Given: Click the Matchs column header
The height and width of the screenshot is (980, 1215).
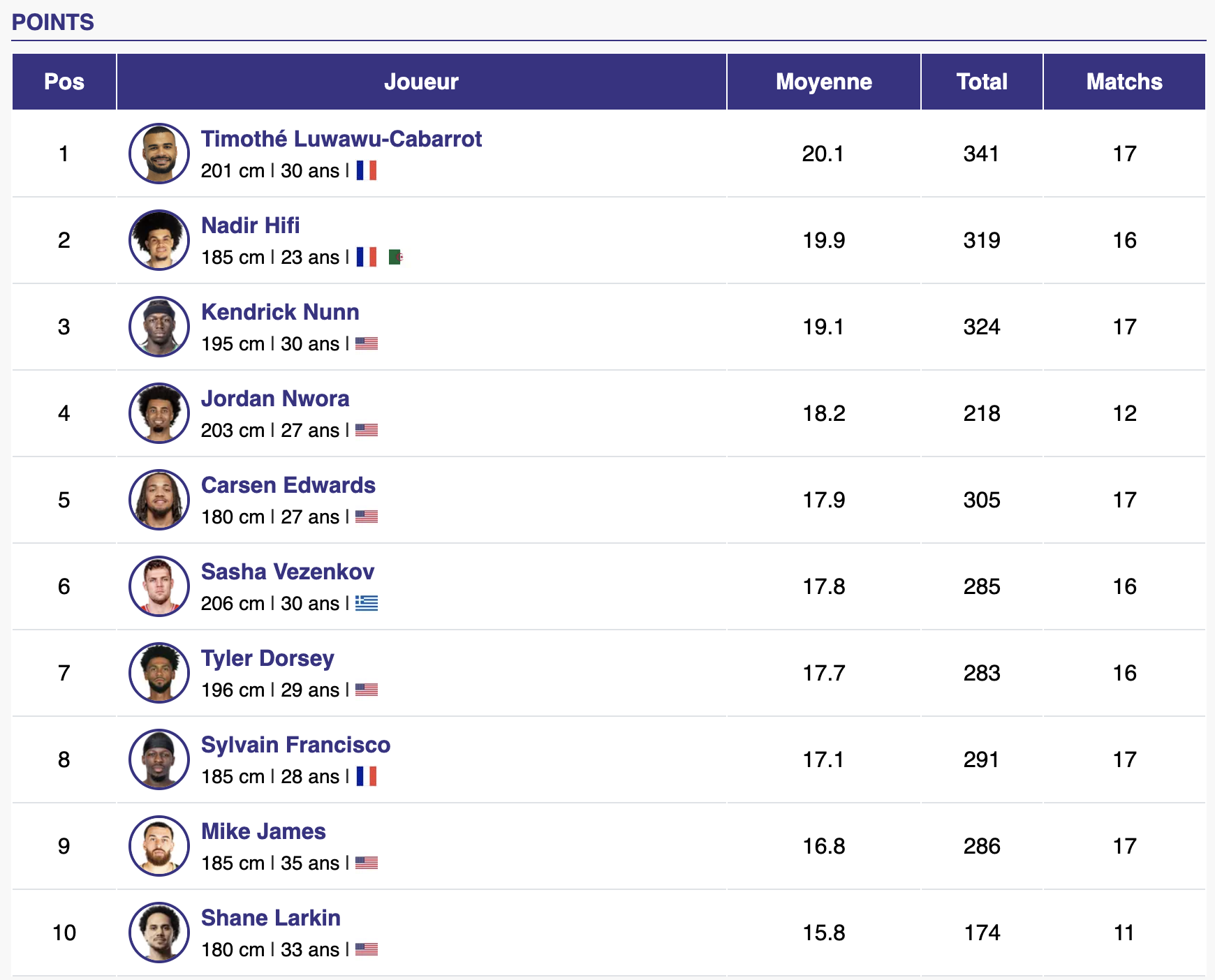Looking at the screenshot, I should [x=1124, y=82].
